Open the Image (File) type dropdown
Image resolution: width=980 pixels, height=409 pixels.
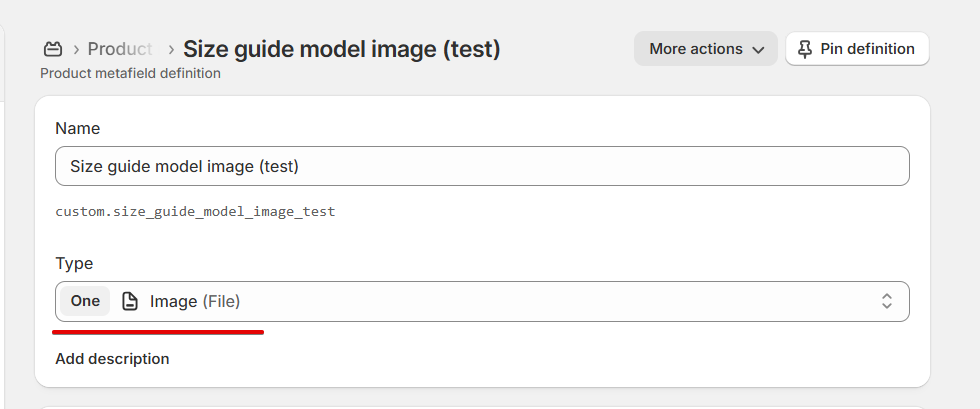tap(500, 301)
